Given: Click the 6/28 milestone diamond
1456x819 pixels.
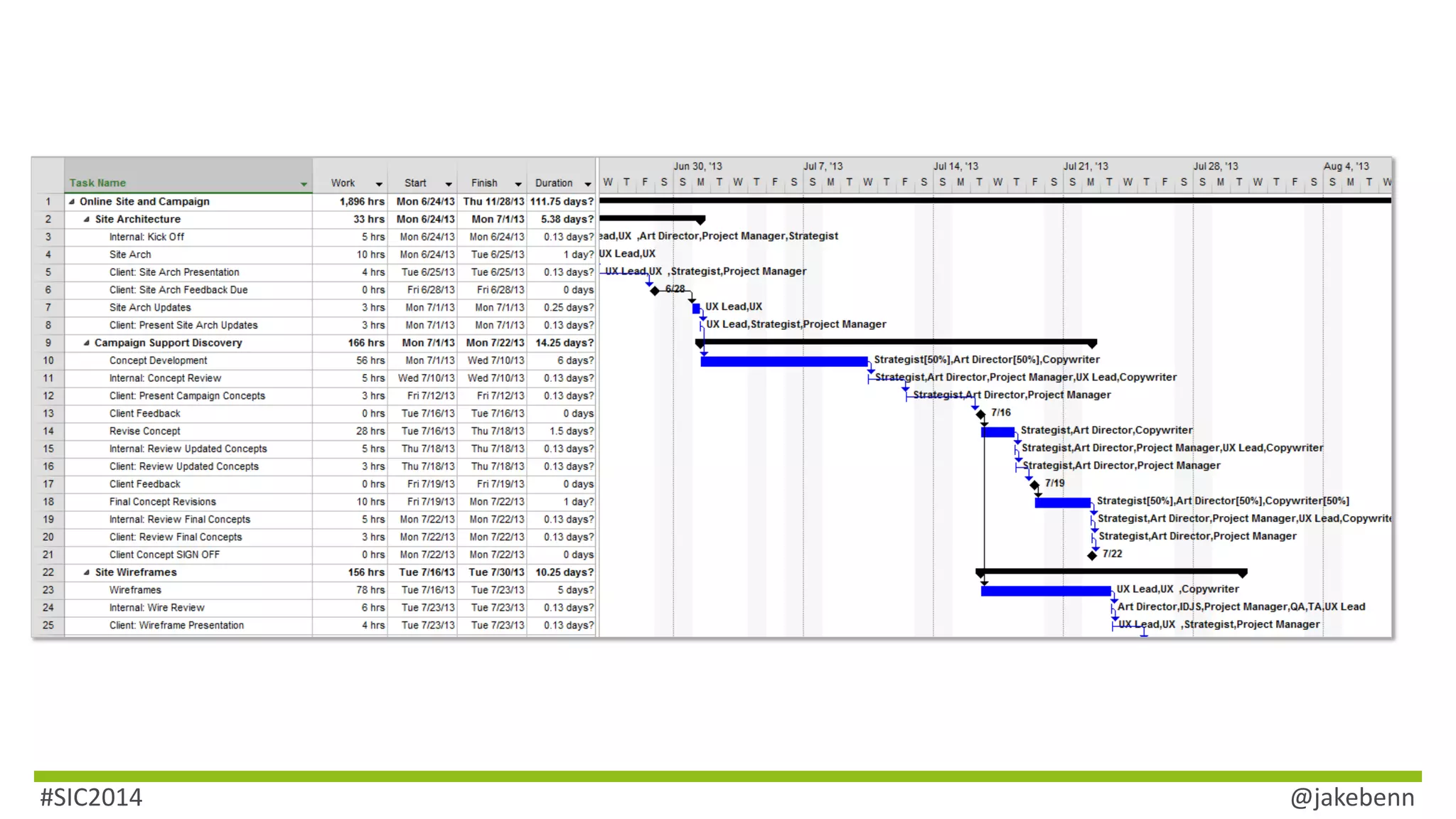Looking at the screenshot, I should point(655,291).
